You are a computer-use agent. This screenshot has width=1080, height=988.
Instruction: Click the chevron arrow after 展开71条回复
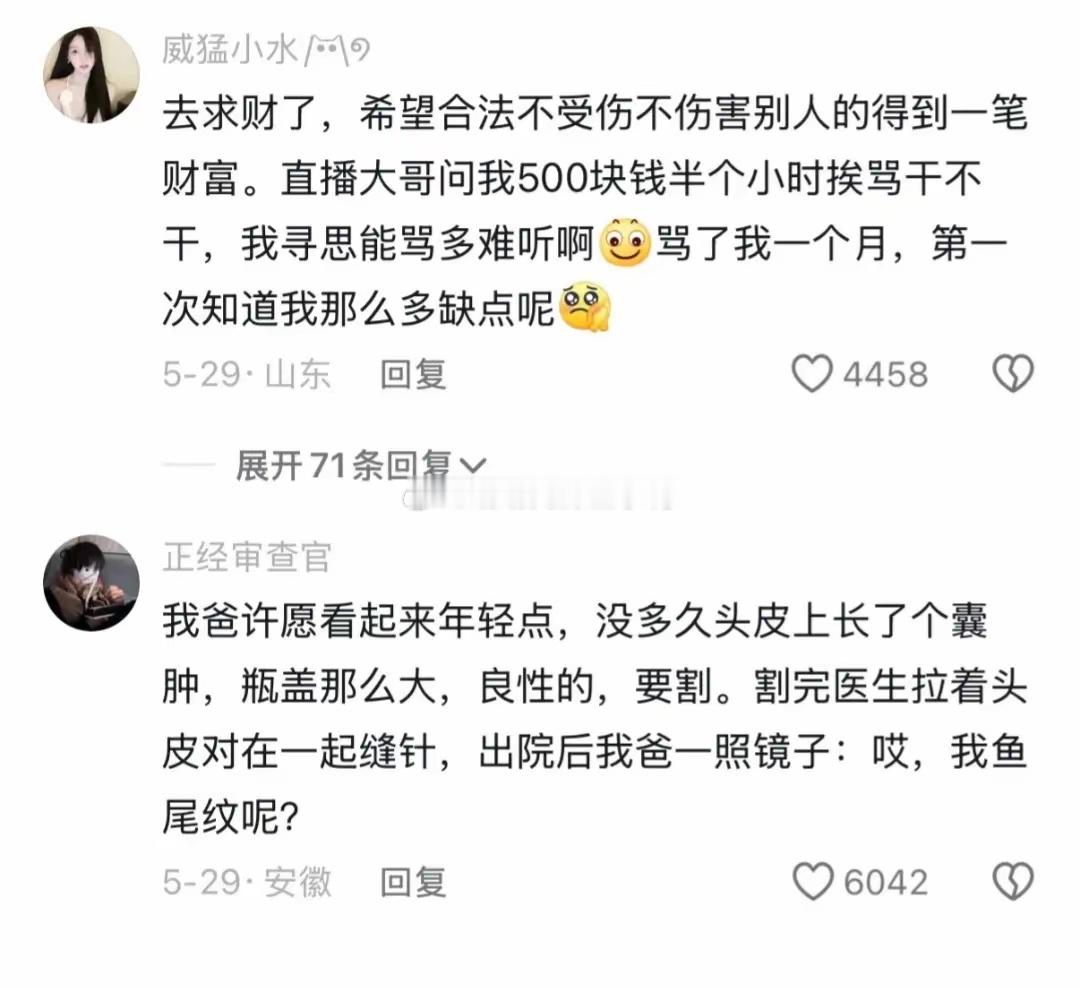click(x=472, y=466)
